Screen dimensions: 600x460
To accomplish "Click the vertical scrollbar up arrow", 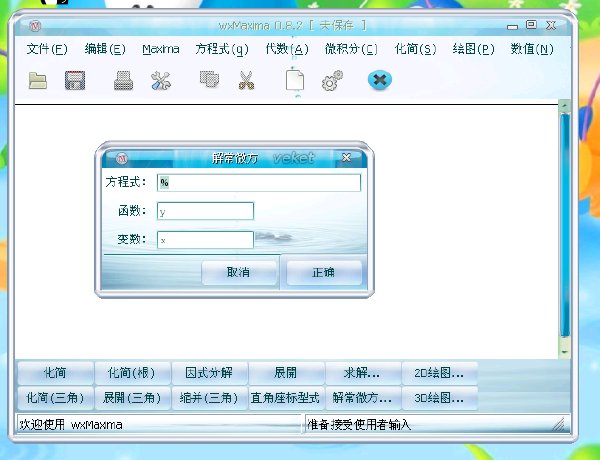I will pos(565,106).
